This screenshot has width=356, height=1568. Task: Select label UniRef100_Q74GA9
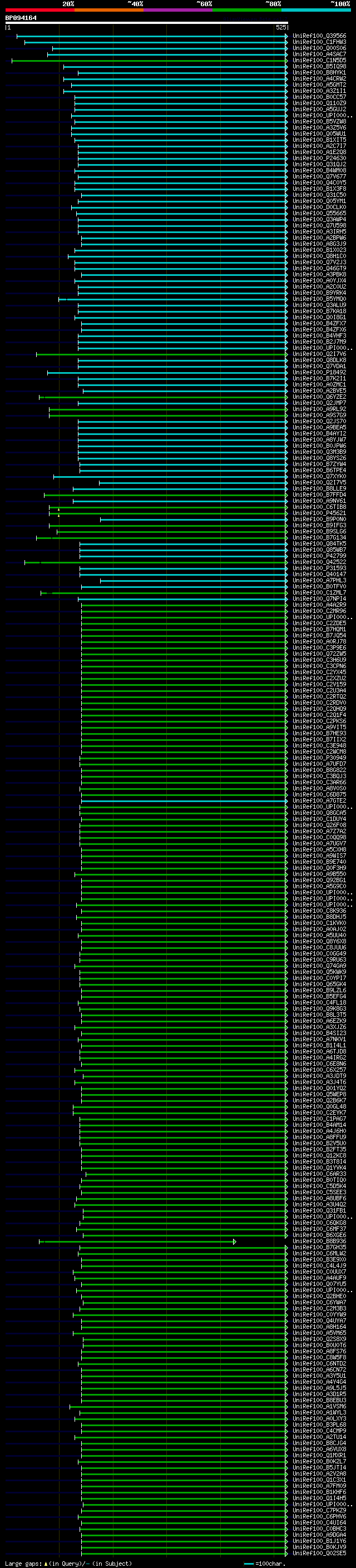(319, 966)
